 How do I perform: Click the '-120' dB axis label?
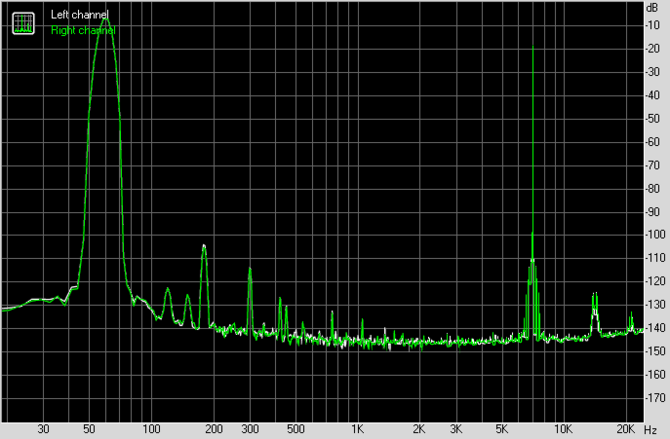tap(655, 281)
